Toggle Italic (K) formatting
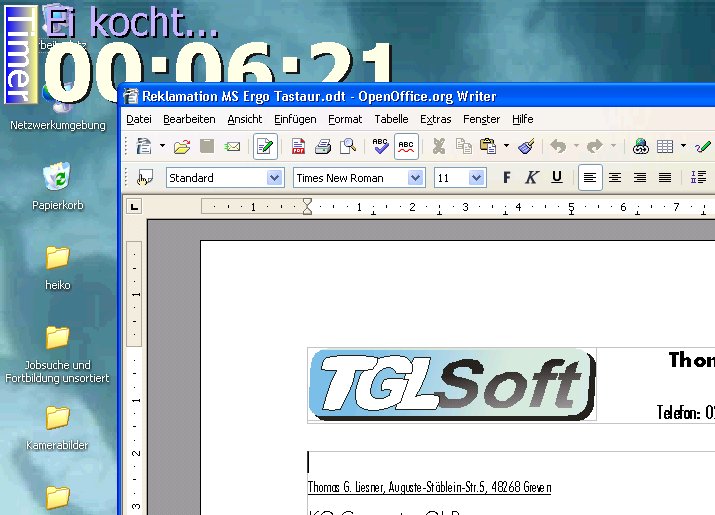Screen dimensions: 715x515 pos(531,177)
